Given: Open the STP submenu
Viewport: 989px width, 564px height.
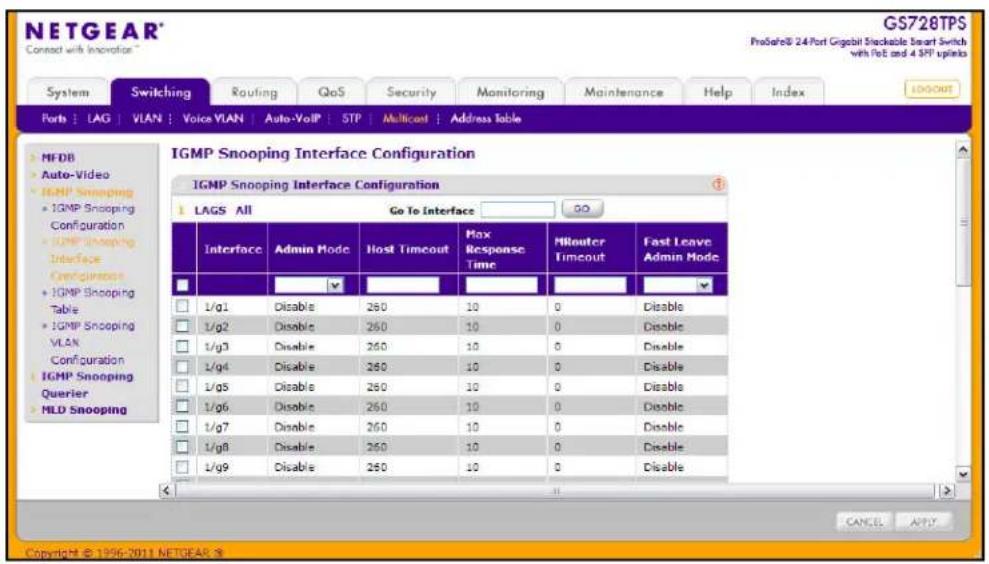Looking at the screenshot, I should [351, 119].
